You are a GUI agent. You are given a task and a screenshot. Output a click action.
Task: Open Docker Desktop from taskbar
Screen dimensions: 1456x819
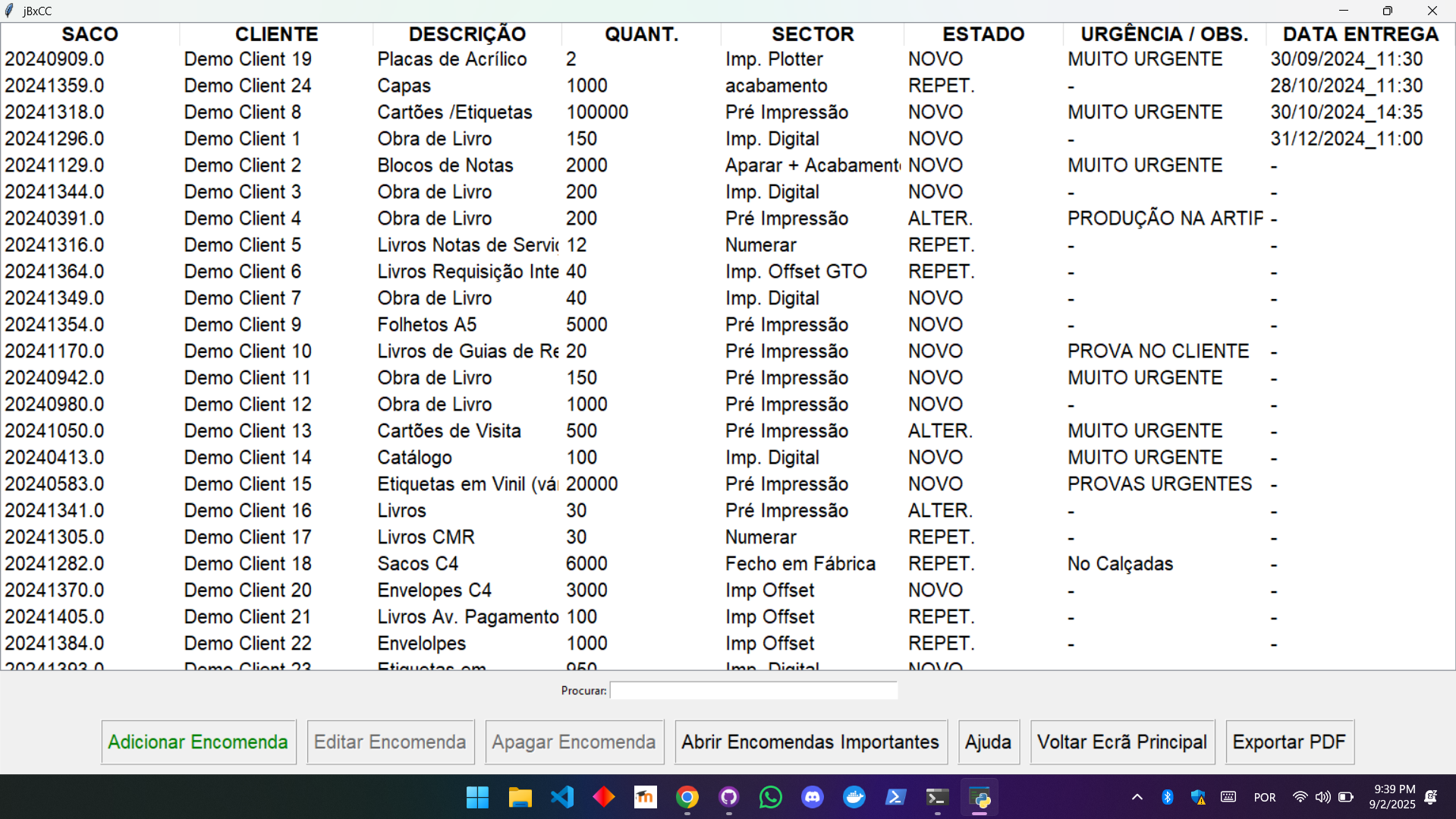(x=854, y=797)
